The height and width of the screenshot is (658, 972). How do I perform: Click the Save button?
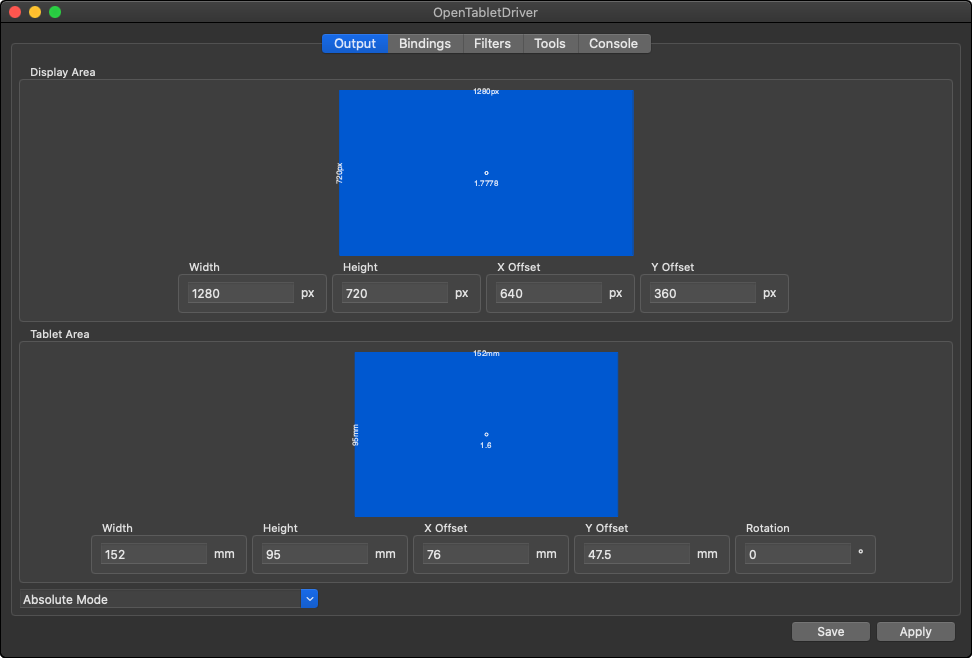(x=831, y=631)
